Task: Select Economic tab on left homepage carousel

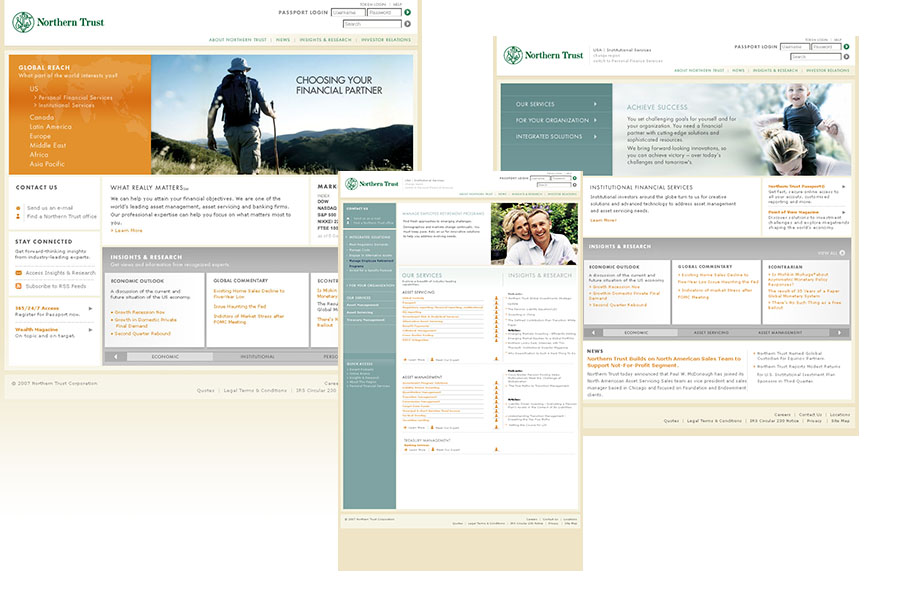Action: click(165, 357)
